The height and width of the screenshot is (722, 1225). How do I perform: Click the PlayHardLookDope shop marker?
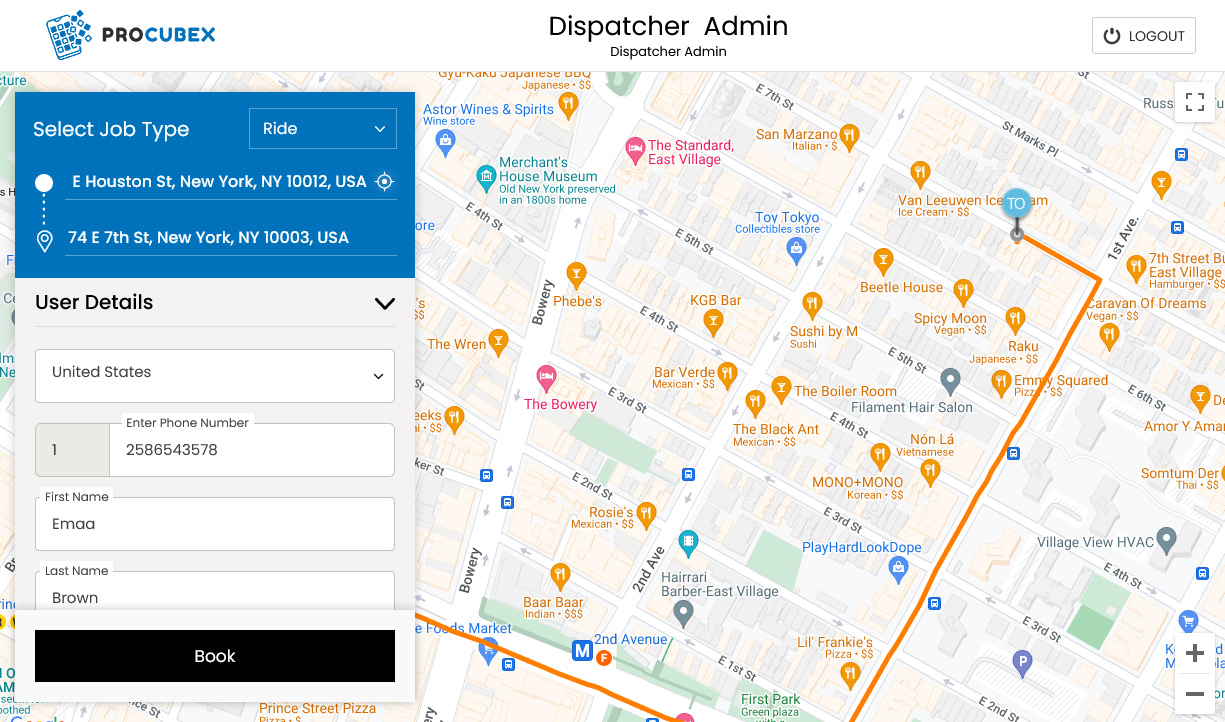click(x=898, y=570)
